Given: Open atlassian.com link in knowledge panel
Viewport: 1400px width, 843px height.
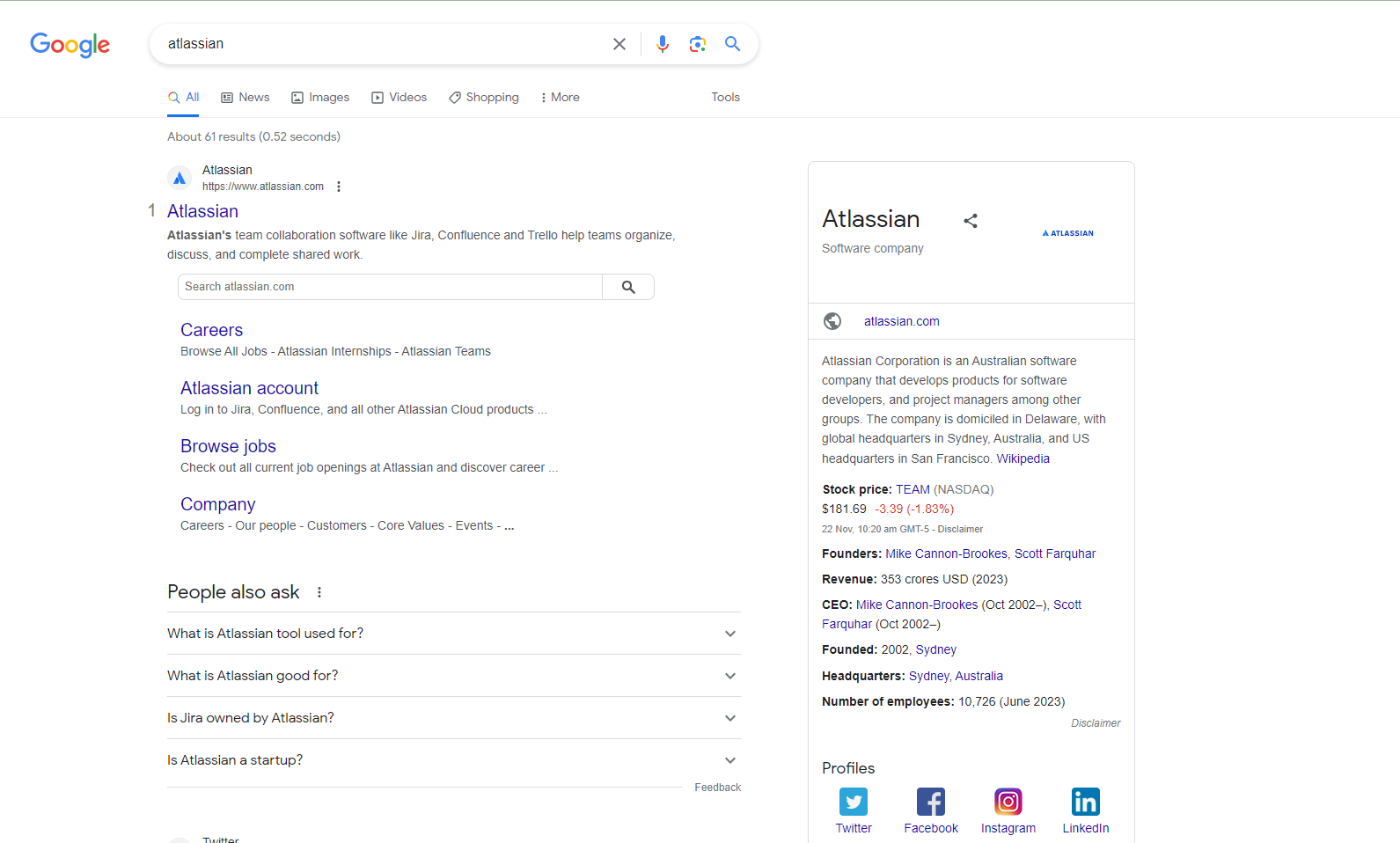Looking at the screenshot, I should click(x=902, y=322).
